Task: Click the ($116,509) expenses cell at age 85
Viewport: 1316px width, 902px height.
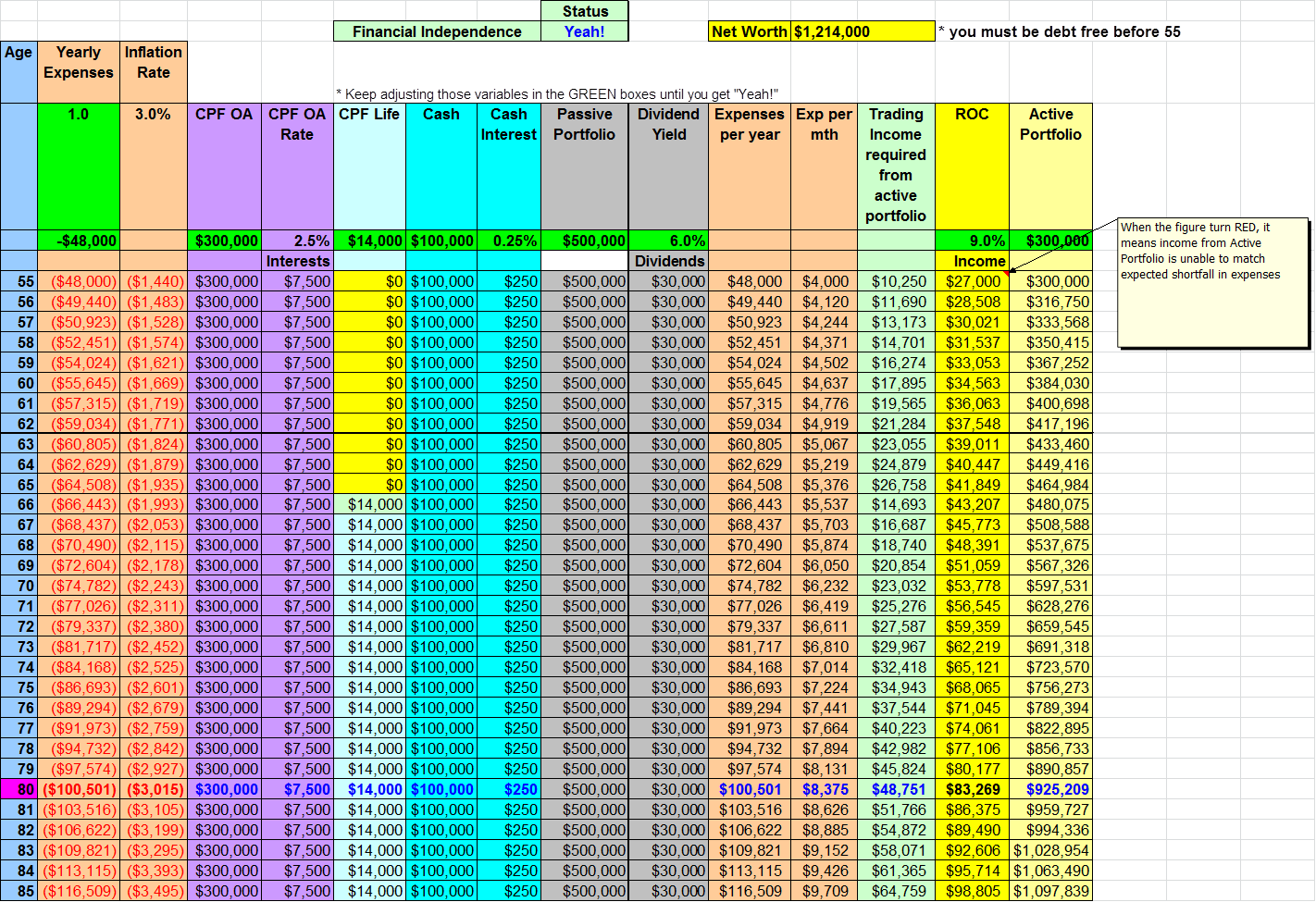Action: pos(79,891)
